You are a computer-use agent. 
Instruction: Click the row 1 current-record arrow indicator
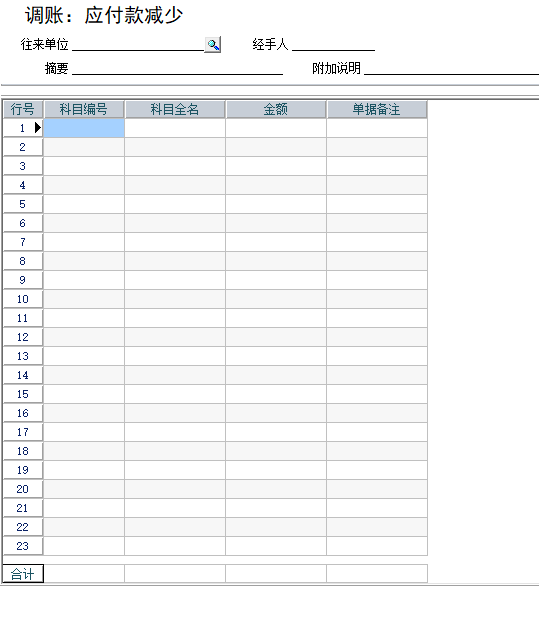coord(38,128)
